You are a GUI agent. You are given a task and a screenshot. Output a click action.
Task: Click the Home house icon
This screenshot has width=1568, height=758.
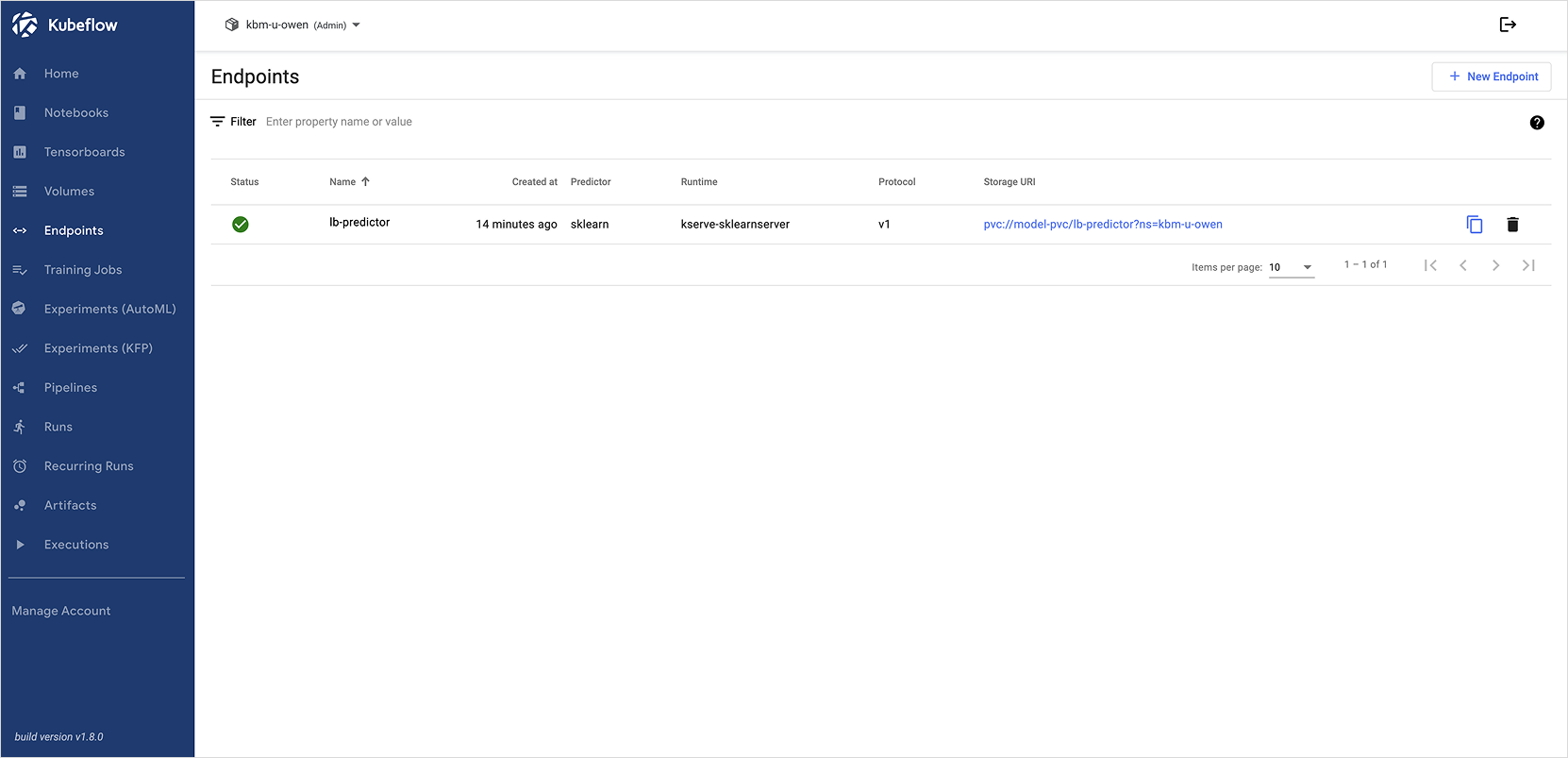point(20,74)
